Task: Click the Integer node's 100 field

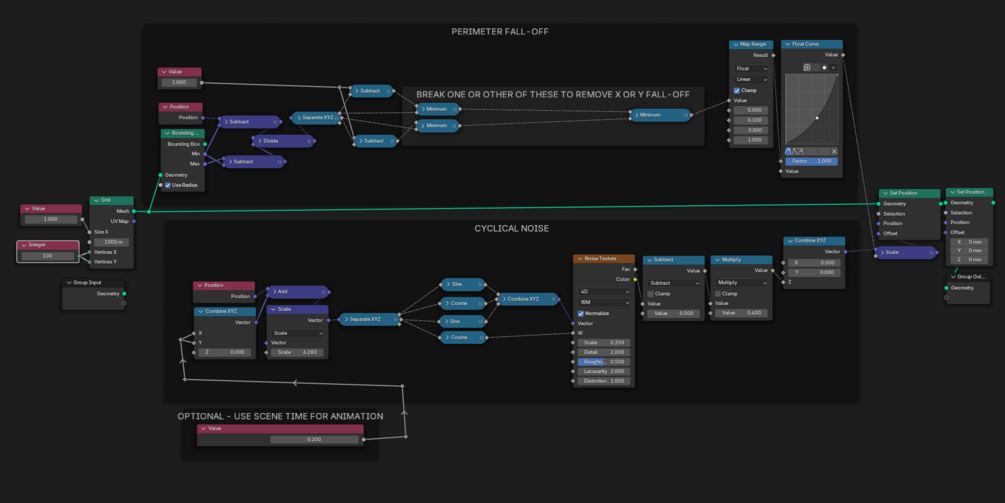Action: [48, 256]
